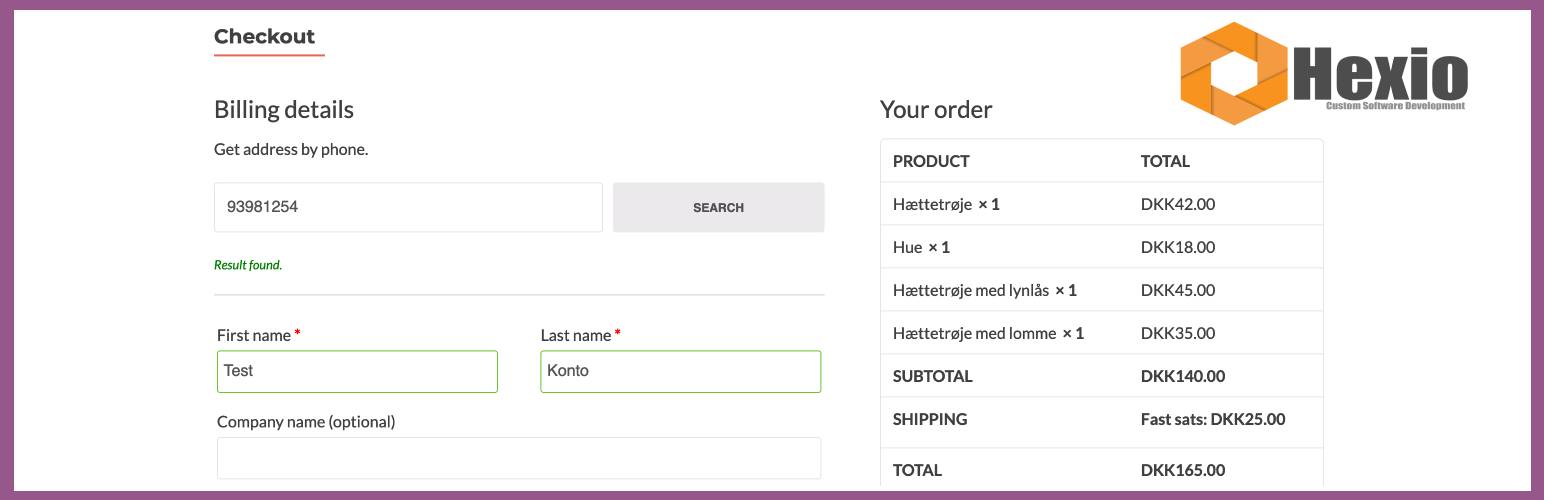Click the Company name (optional) label

[306, 422]
